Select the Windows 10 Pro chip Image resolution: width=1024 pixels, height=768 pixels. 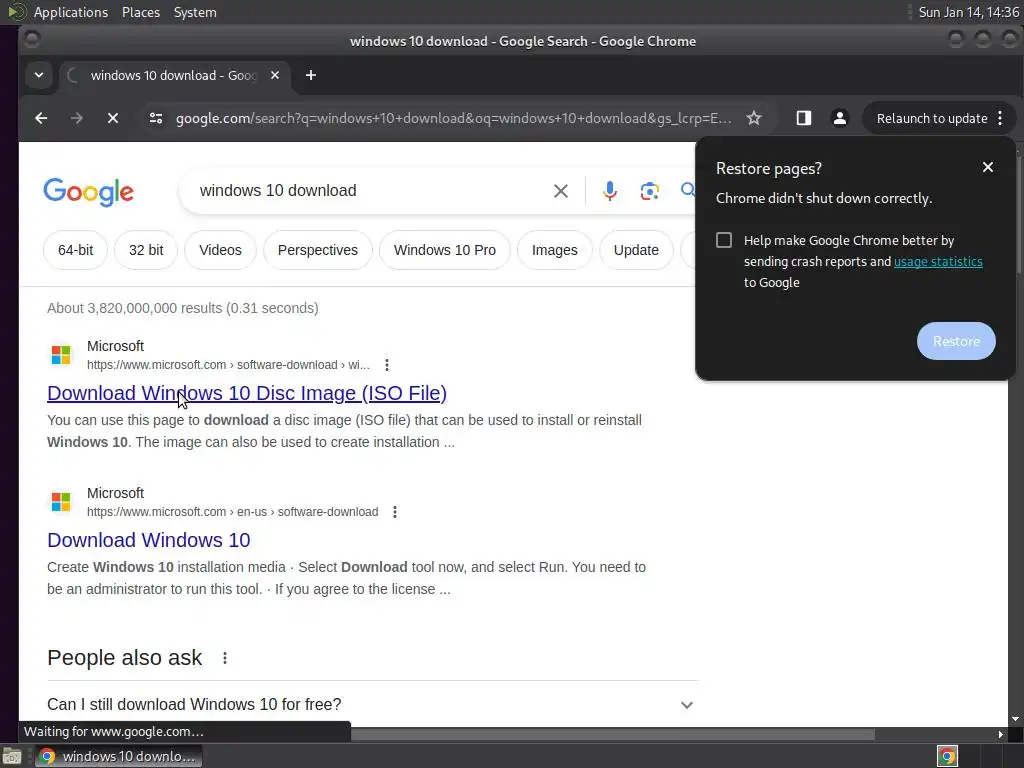coord(445,250)
